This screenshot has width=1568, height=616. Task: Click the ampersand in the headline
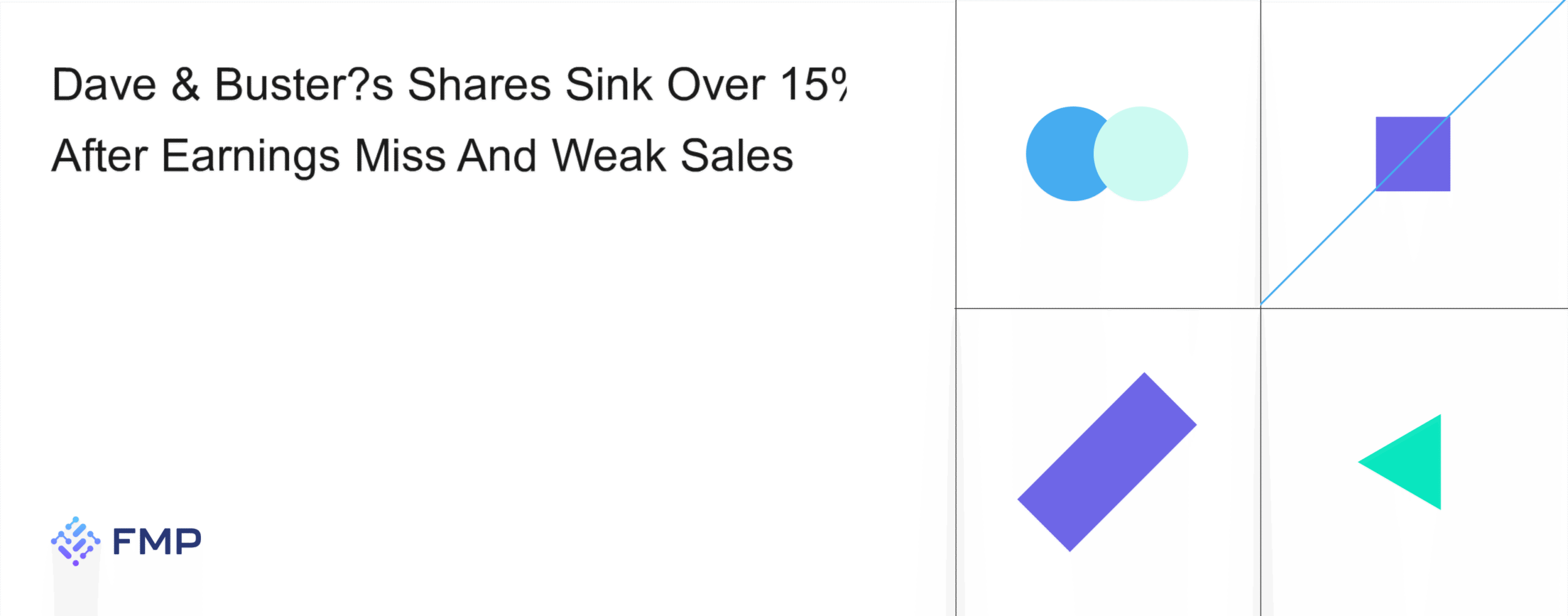(185, 85)
